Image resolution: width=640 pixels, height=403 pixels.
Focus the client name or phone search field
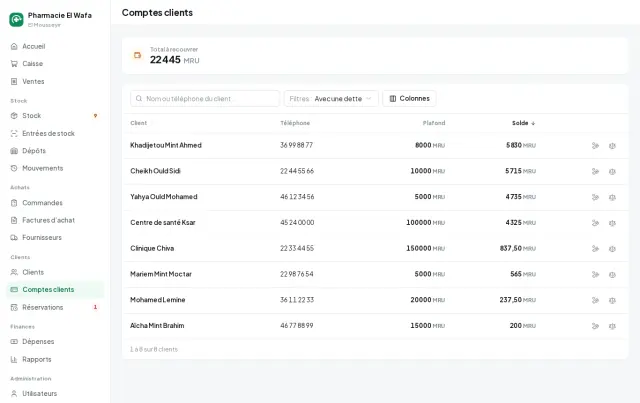pos(205,98)
